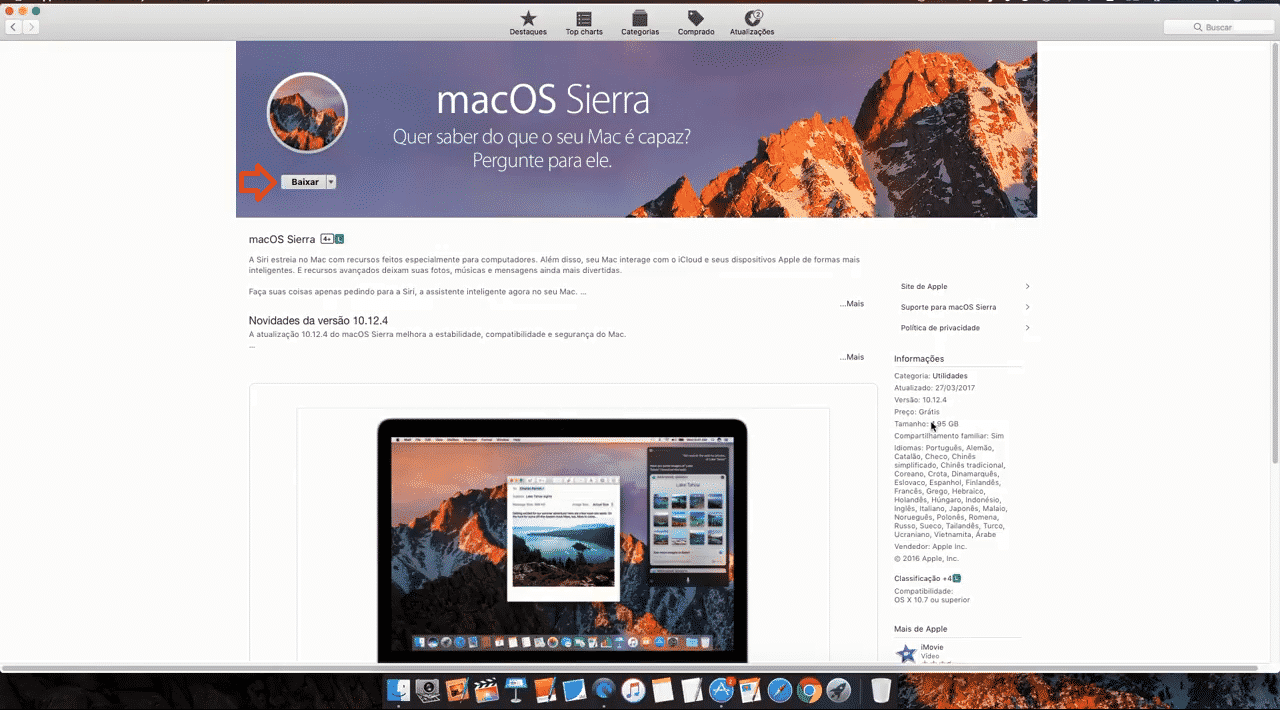
Task: Open iMovie clapperboard icon in Dock
Action: 486,691
